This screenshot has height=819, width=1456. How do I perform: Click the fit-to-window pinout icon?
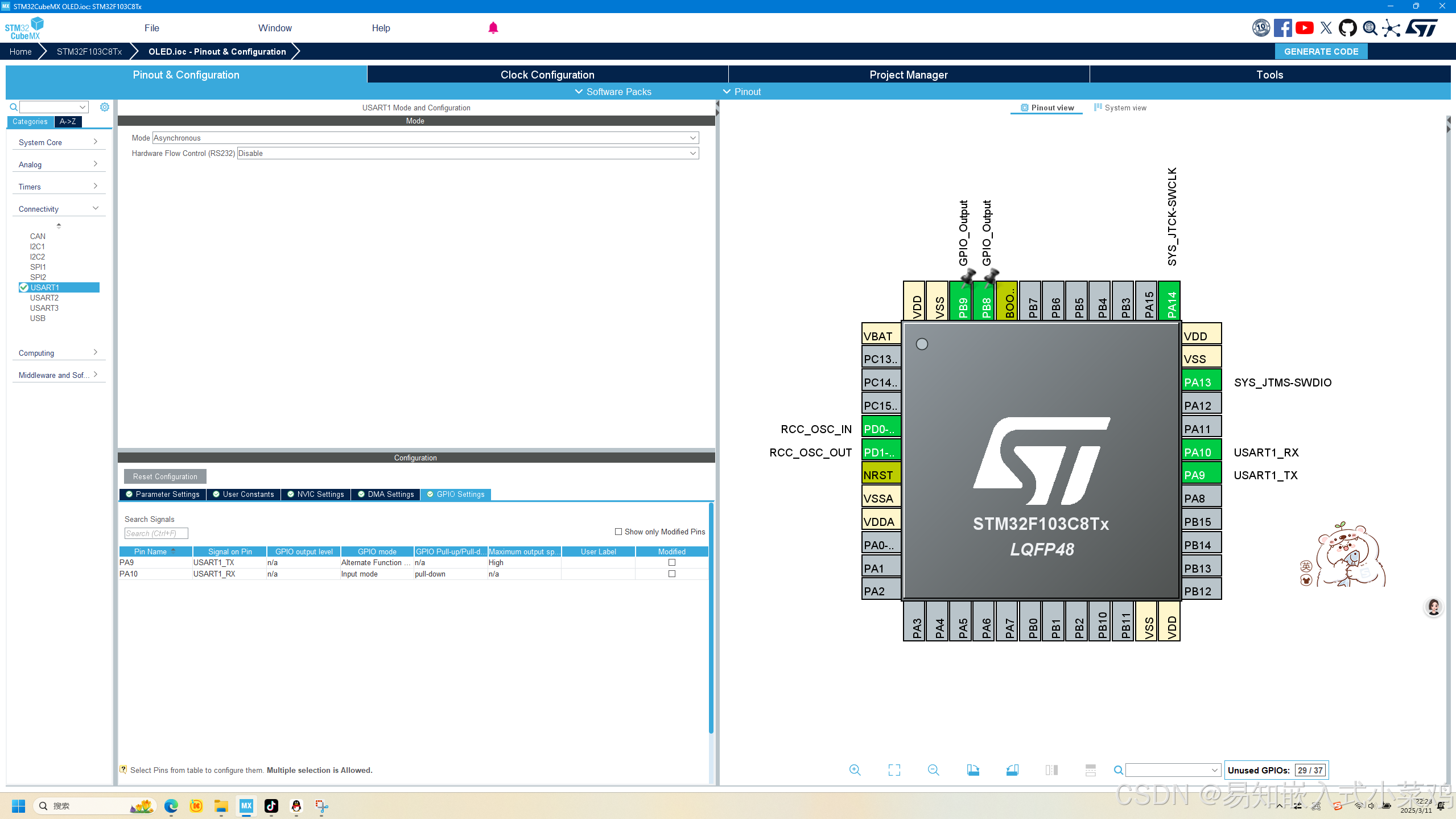tap(894, 770)
